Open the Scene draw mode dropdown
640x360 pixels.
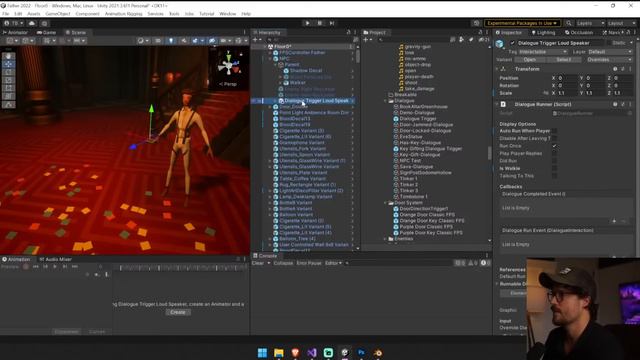(x=142, y=40)
